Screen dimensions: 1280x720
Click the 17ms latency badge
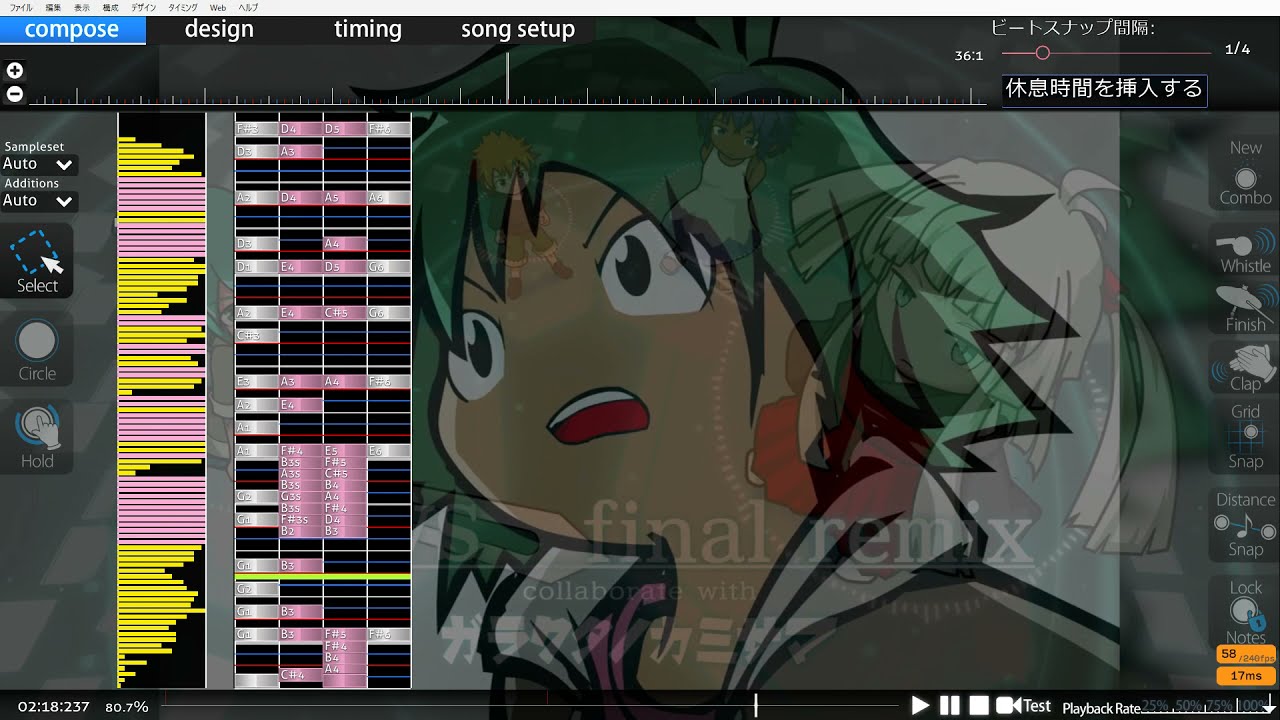pos(1245,676)
